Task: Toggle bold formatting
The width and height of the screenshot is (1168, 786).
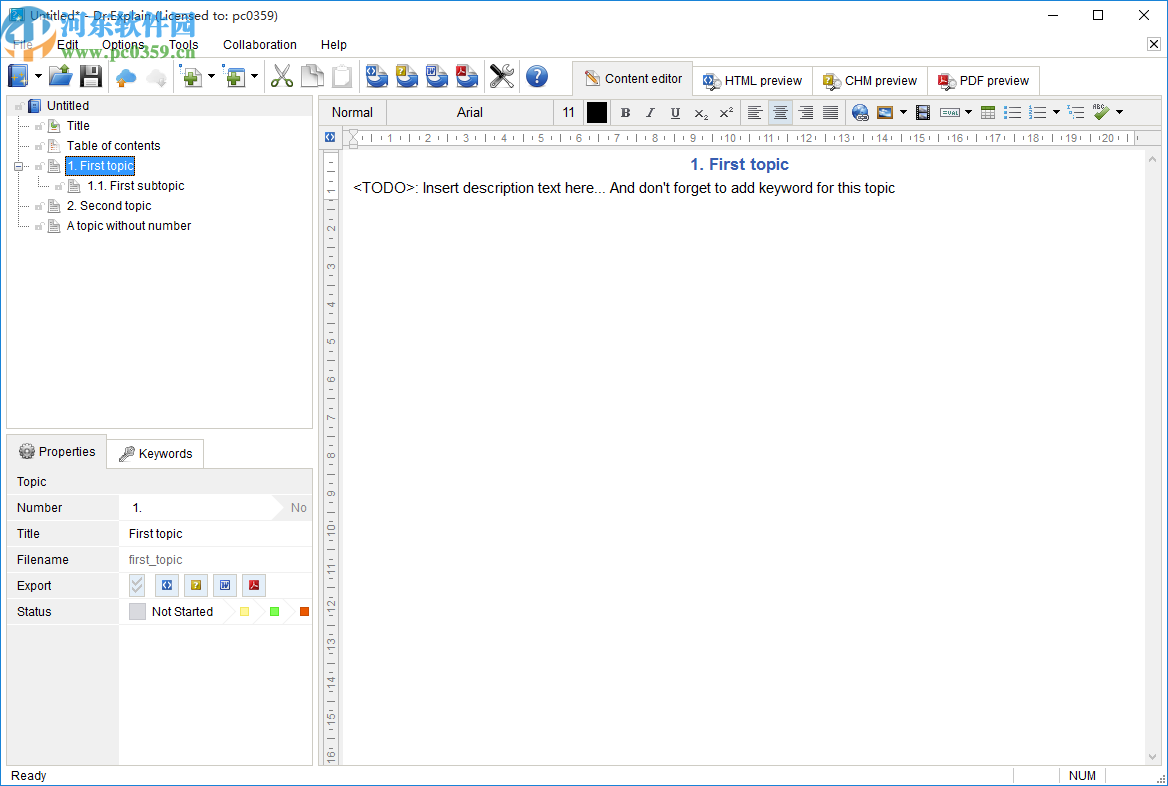Action: click(625, 113)
